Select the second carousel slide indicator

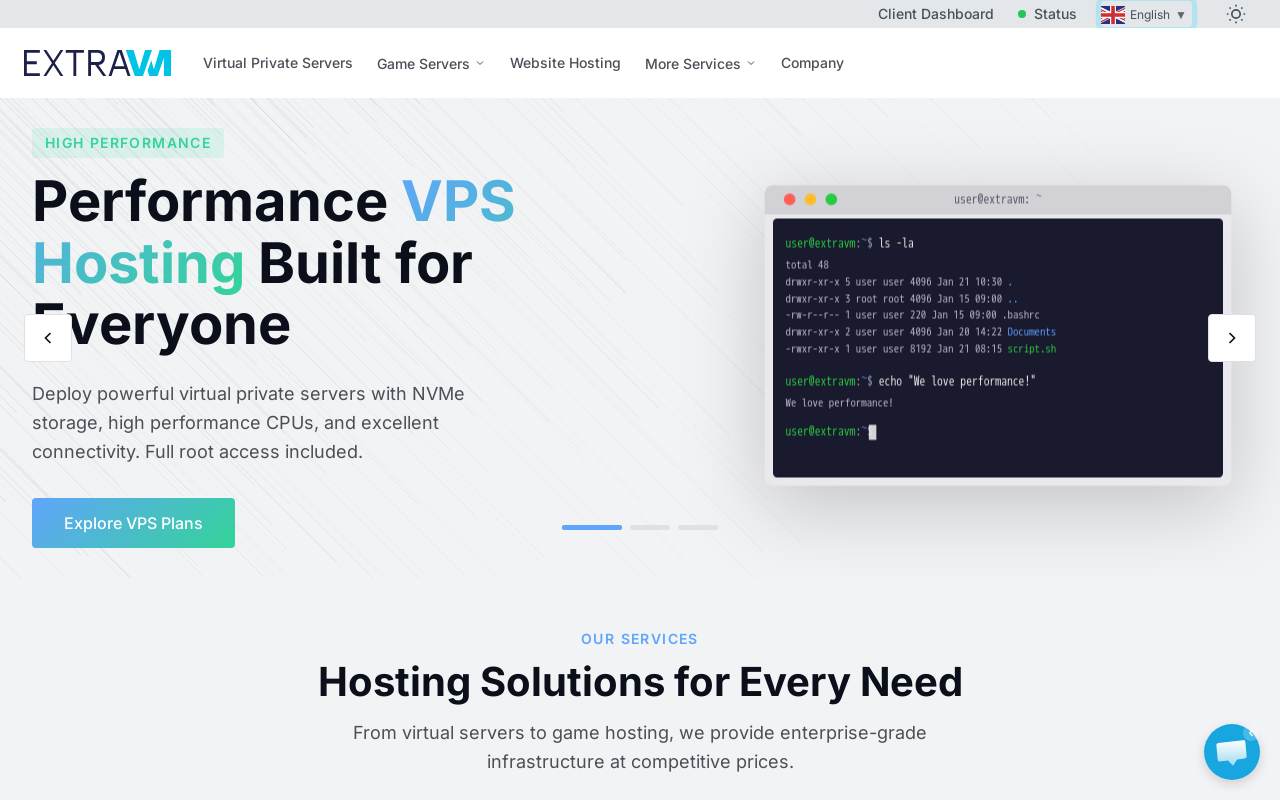point(650,527)
